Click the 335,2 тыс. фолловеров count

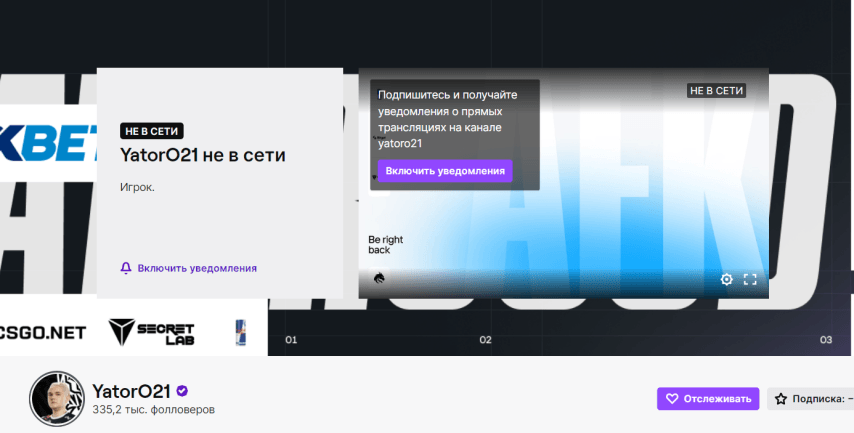coord(153,410)
